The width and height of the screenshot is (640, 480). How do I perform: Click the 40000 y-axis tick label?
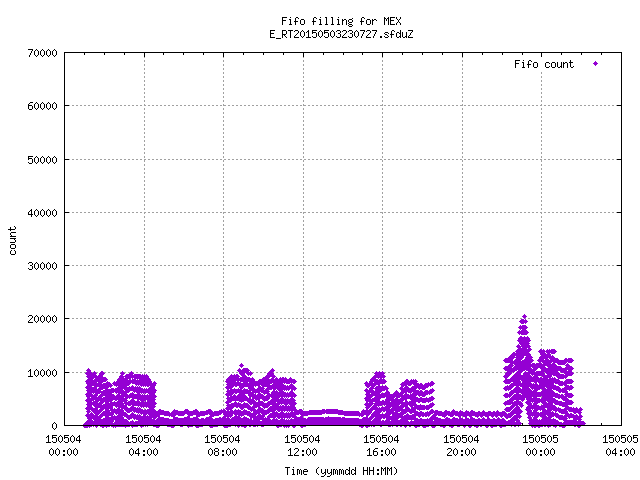point(42,213)
